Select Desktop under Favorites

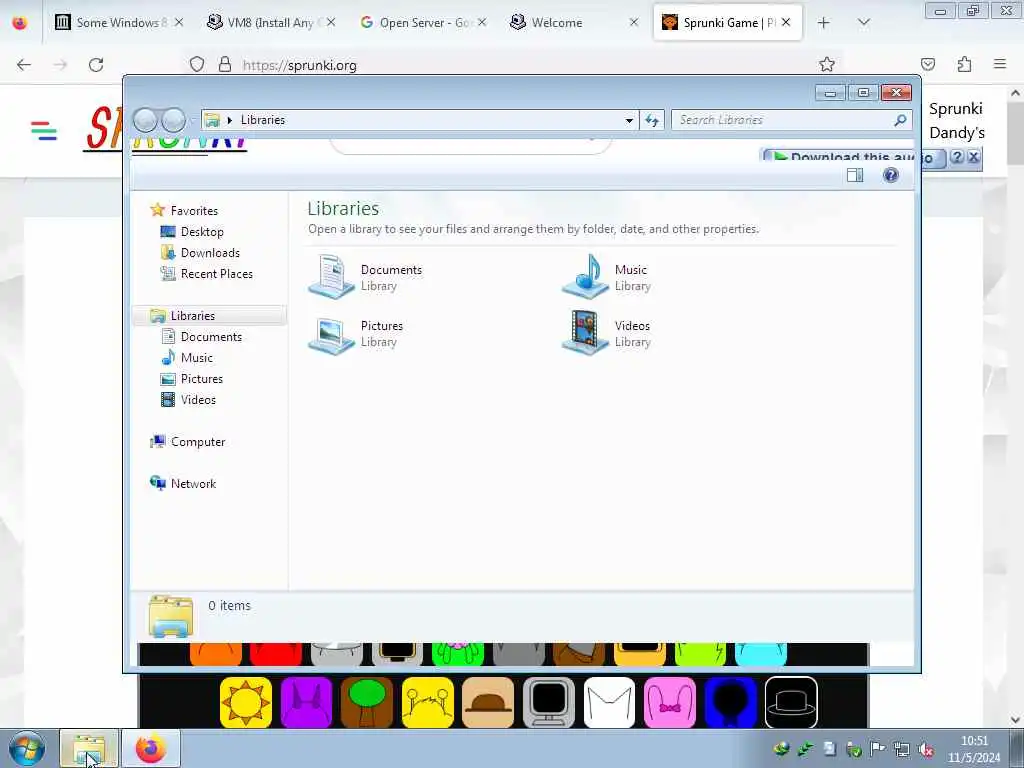tap(202, 232)
